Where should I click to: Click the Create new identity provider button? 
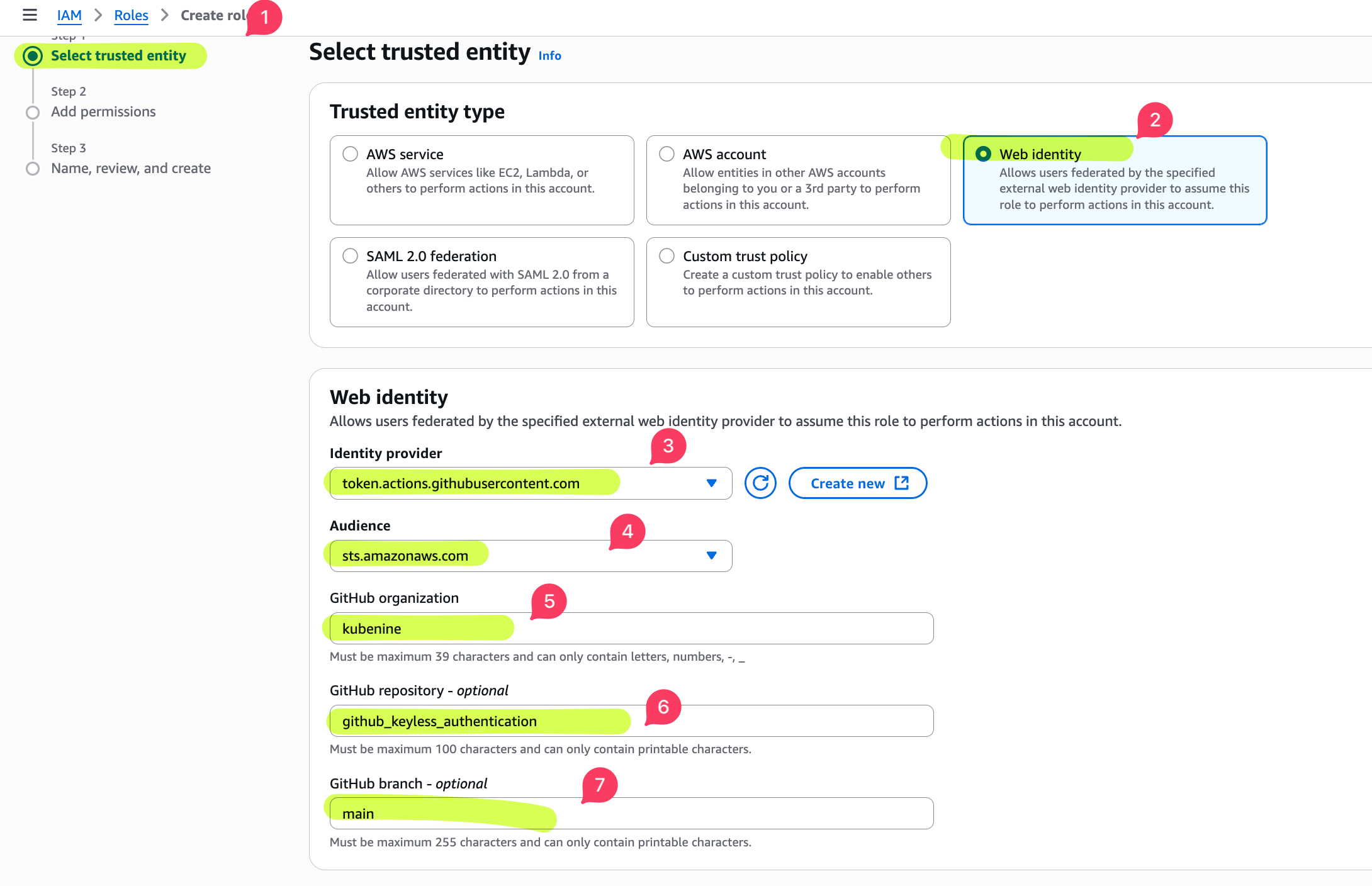(857, 483)
